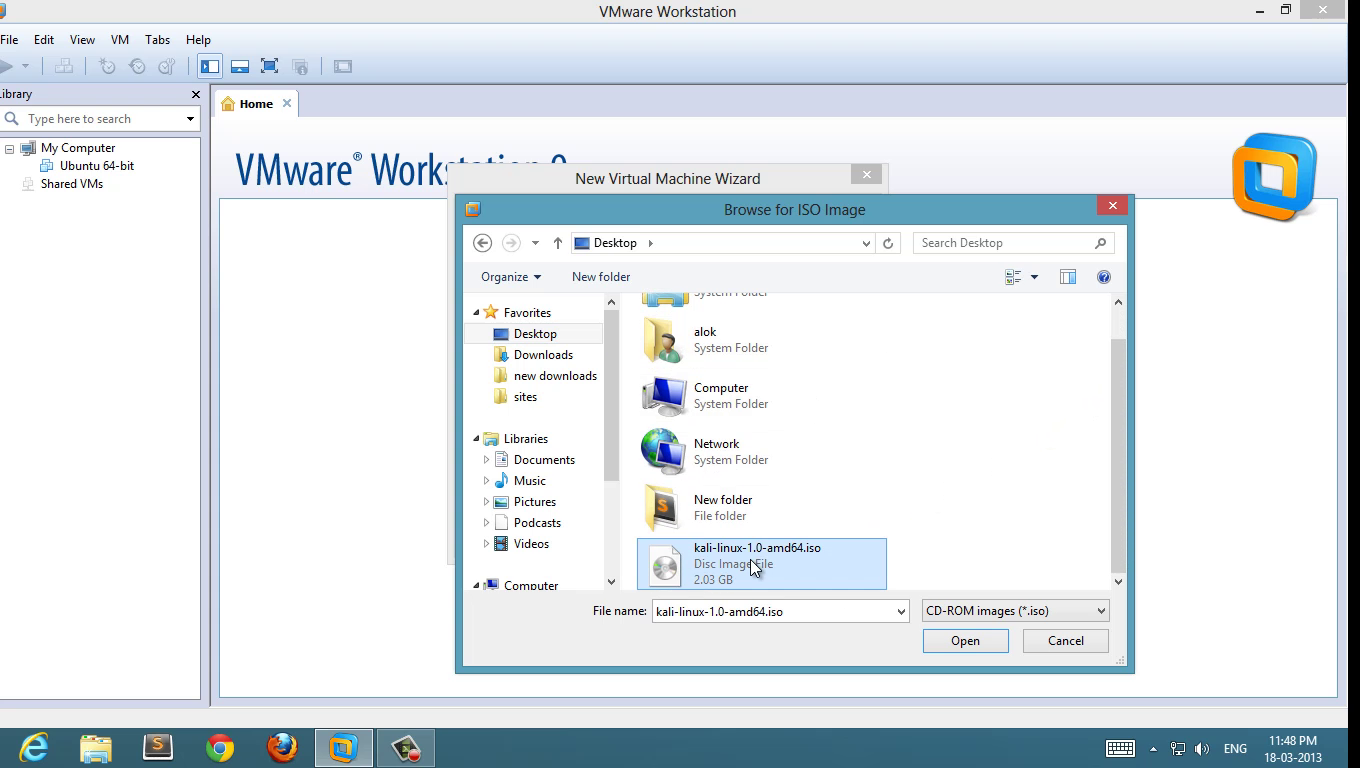
Task: Toggle the preview pane icon
Action: [1068, 277]
